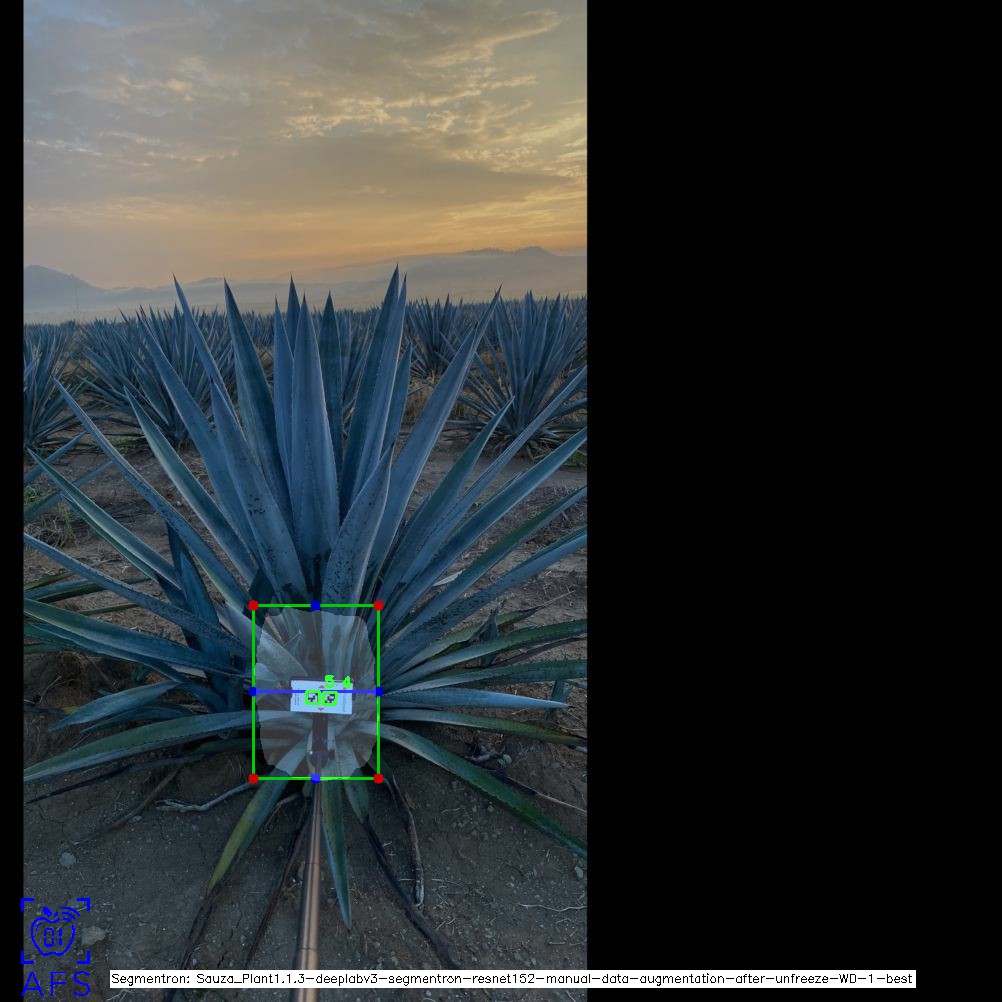The height and width of the screenshot is (1002, 1002).
Task: Select the top-right red corner handle
Action: coord(379,605)
